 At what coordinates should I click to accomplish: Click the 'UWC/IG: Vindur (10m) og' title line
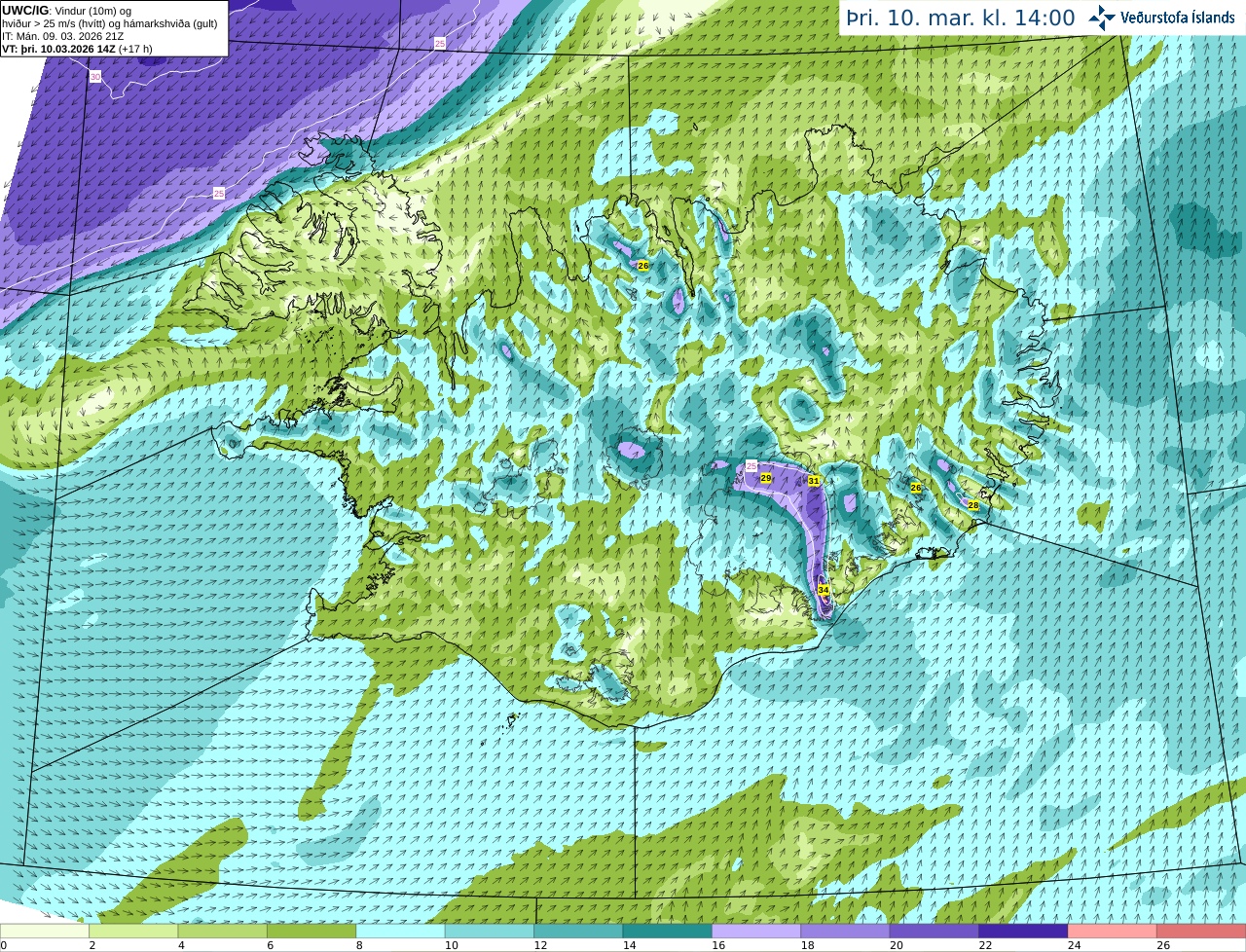[x=66, y=11]
